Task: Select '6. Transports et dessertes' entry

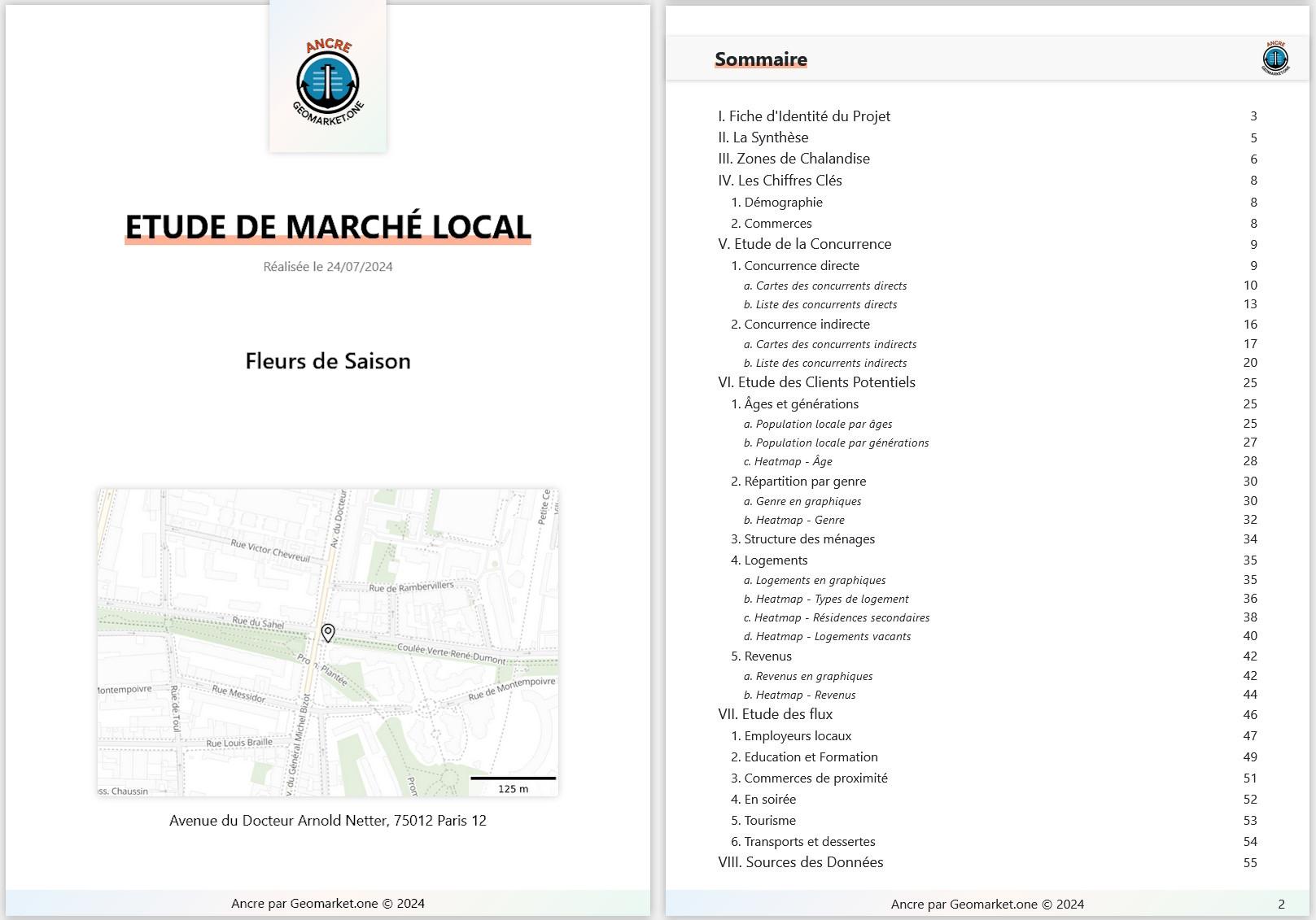Action: pyautogui.click(x=803, y=841)
